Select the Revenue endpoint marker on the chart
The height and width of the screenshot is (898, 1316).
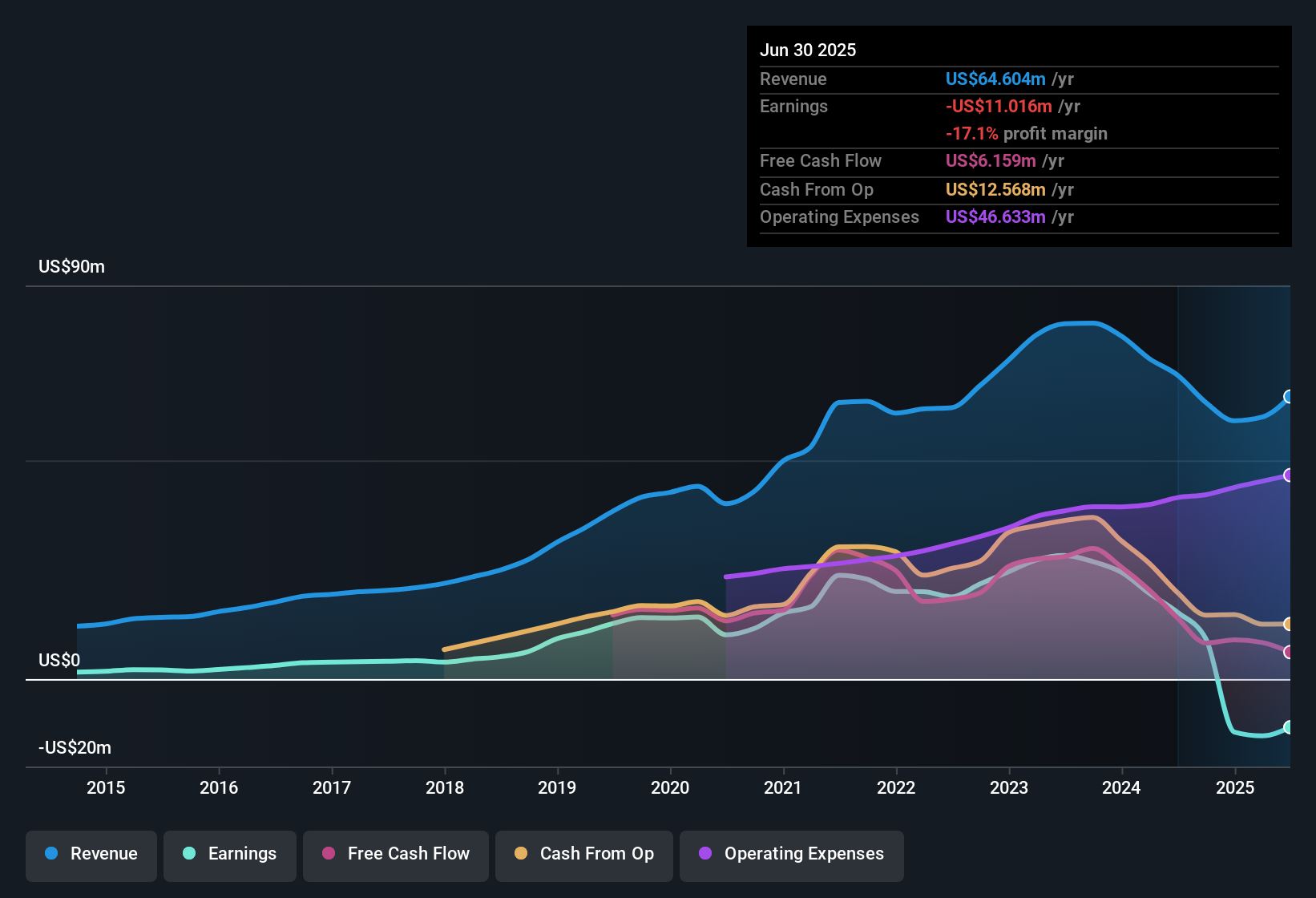(1288, 396)
